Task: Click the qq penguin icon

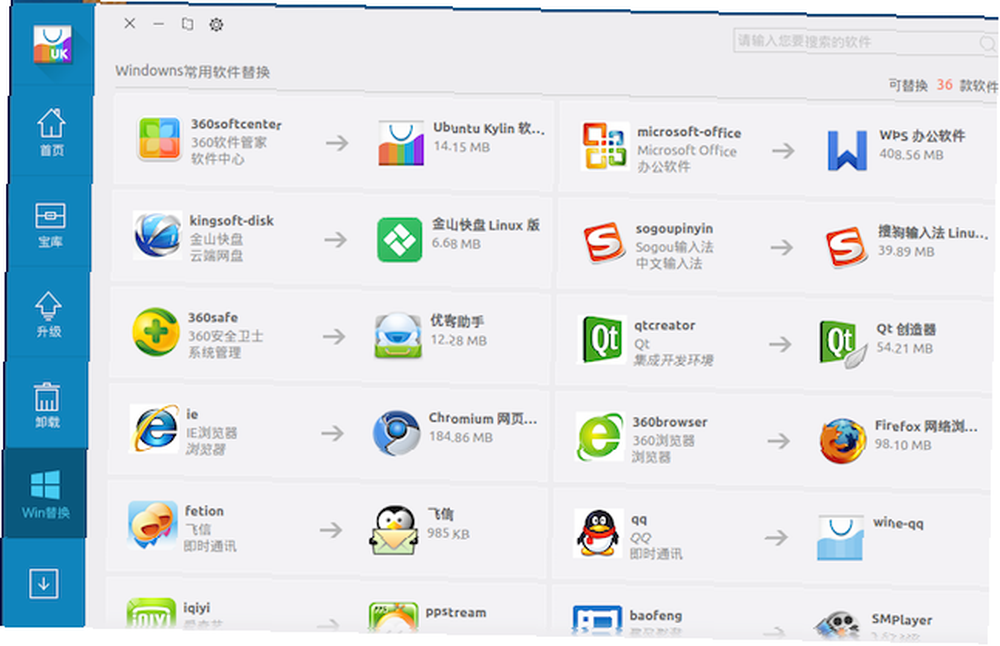Action: click(598, 533)
